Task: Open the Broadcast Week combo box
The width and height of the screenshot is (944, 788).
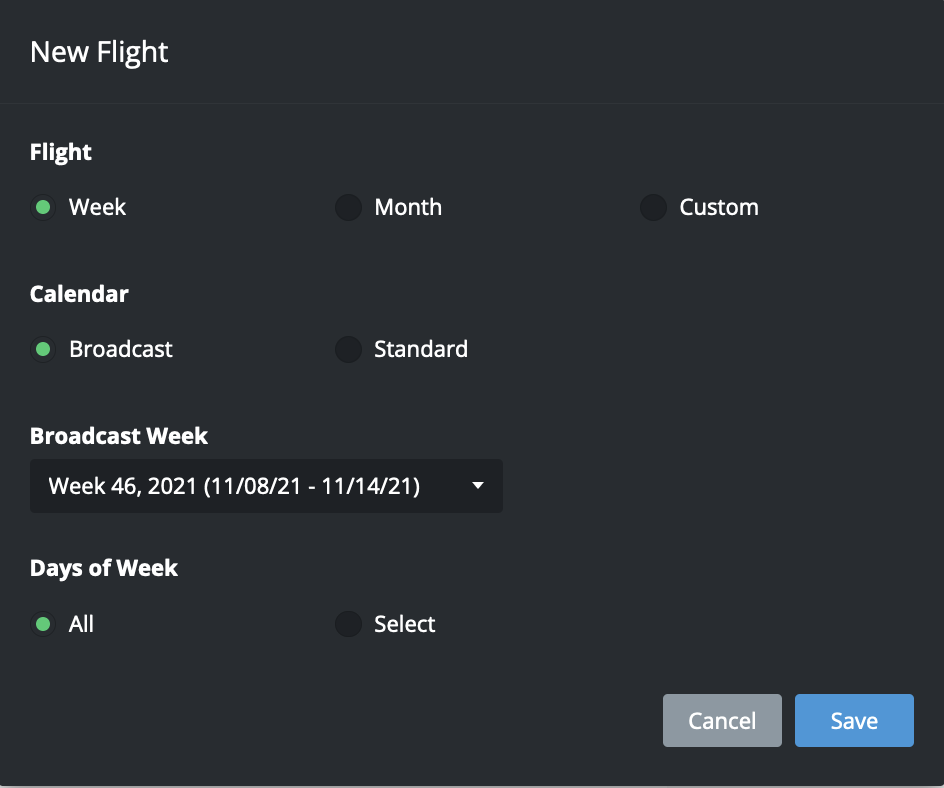Action: (266, 487)
